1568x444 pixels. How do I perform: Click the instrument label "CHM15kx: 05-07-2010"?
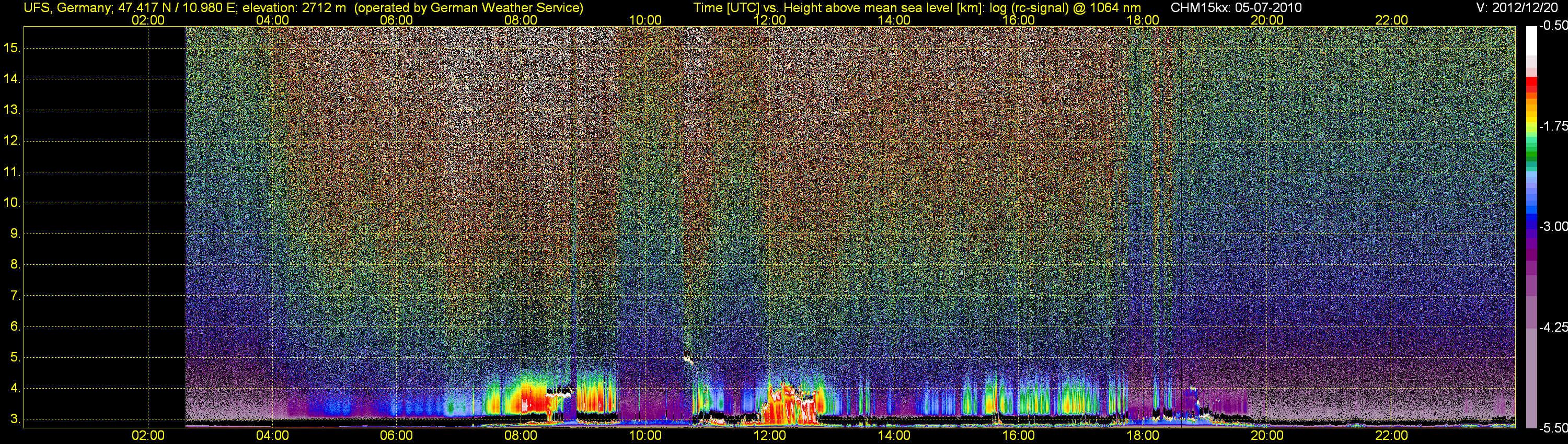(1236, 8)
